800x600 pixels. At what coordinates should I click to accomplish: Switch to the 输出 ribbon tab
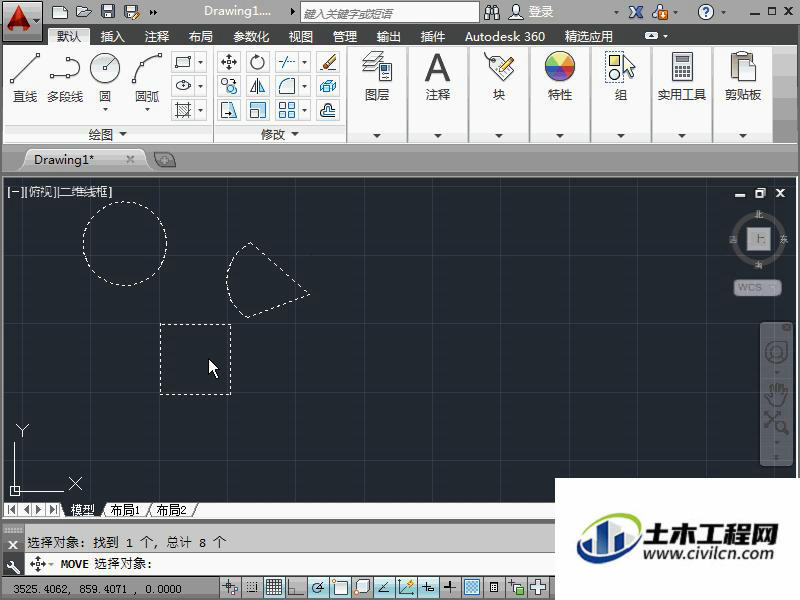click(x=388, y=36)
